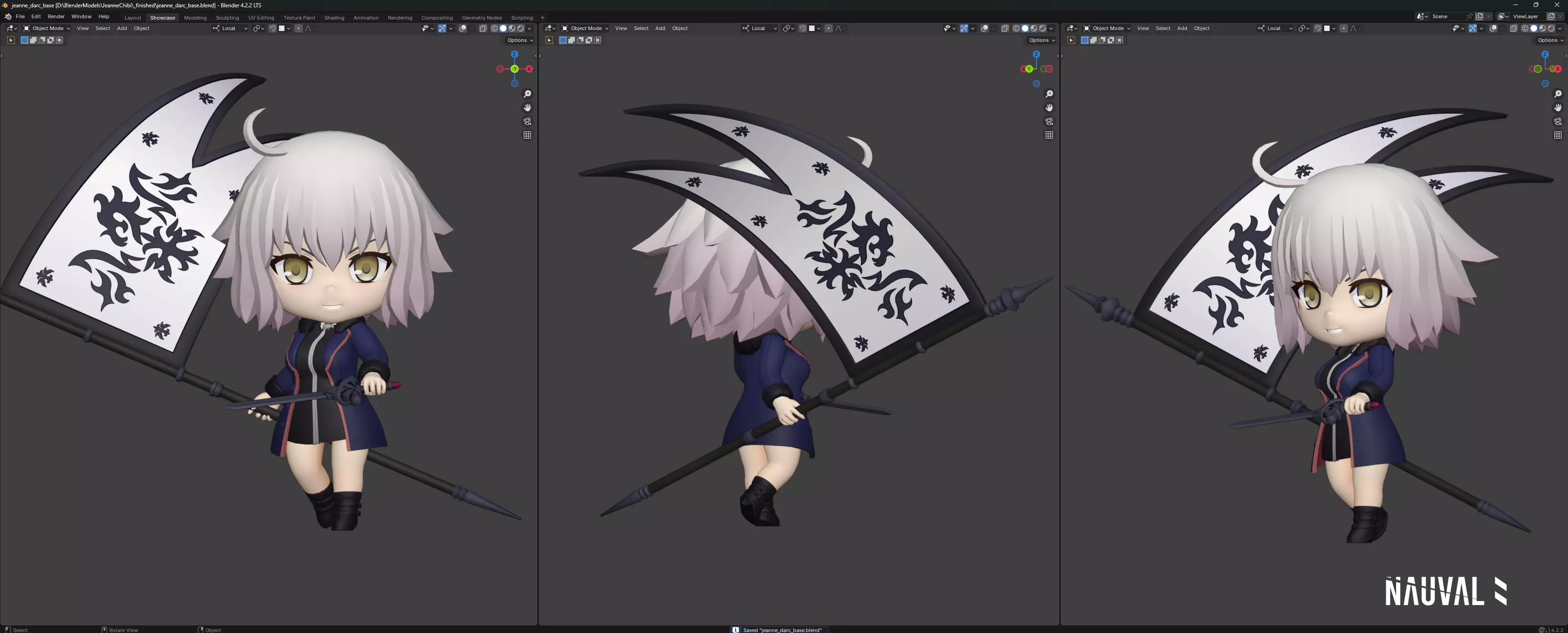1568x633 pixels.
Task: Select rendered shading in left viewport
Action: pos(521,29)
